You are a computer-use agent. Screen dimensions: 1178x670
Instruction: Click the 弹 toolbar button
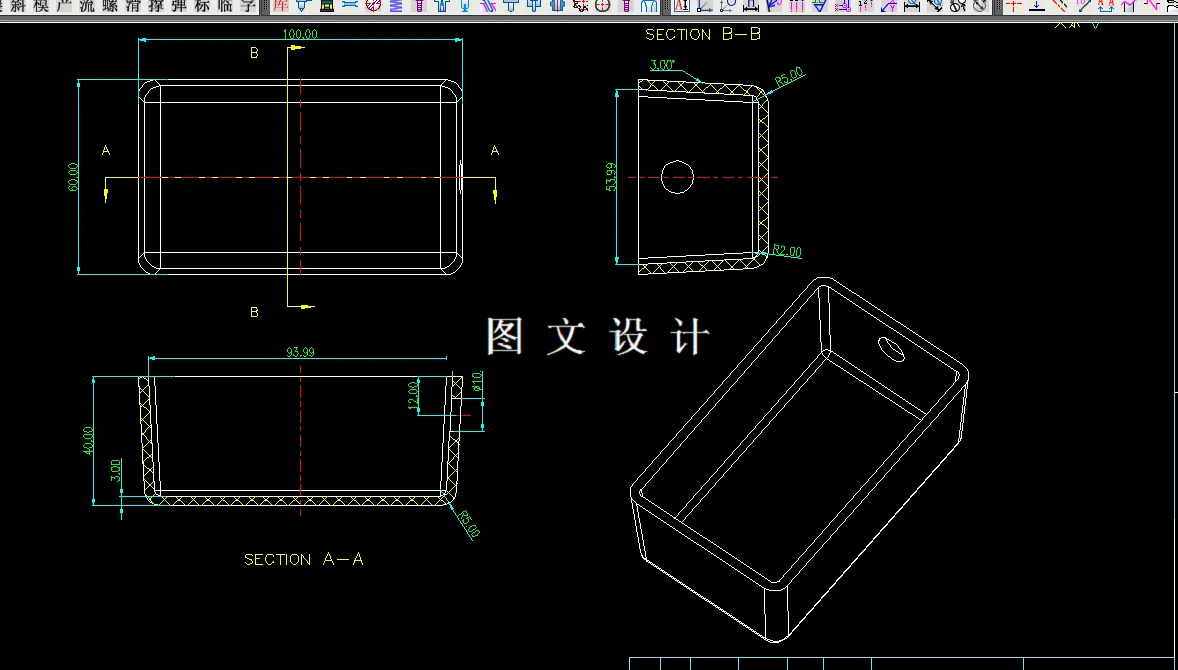[x=180, y=5]
